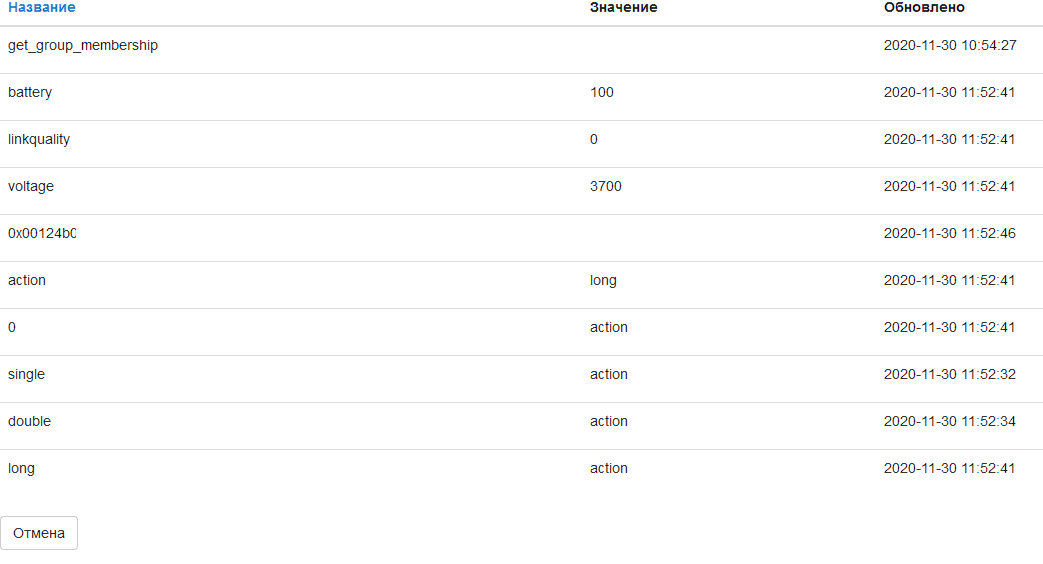Click the 0x00124b0 property name
Image resolution: width=1043 pixels, height=564 pixels.
[x=42, y=234]
